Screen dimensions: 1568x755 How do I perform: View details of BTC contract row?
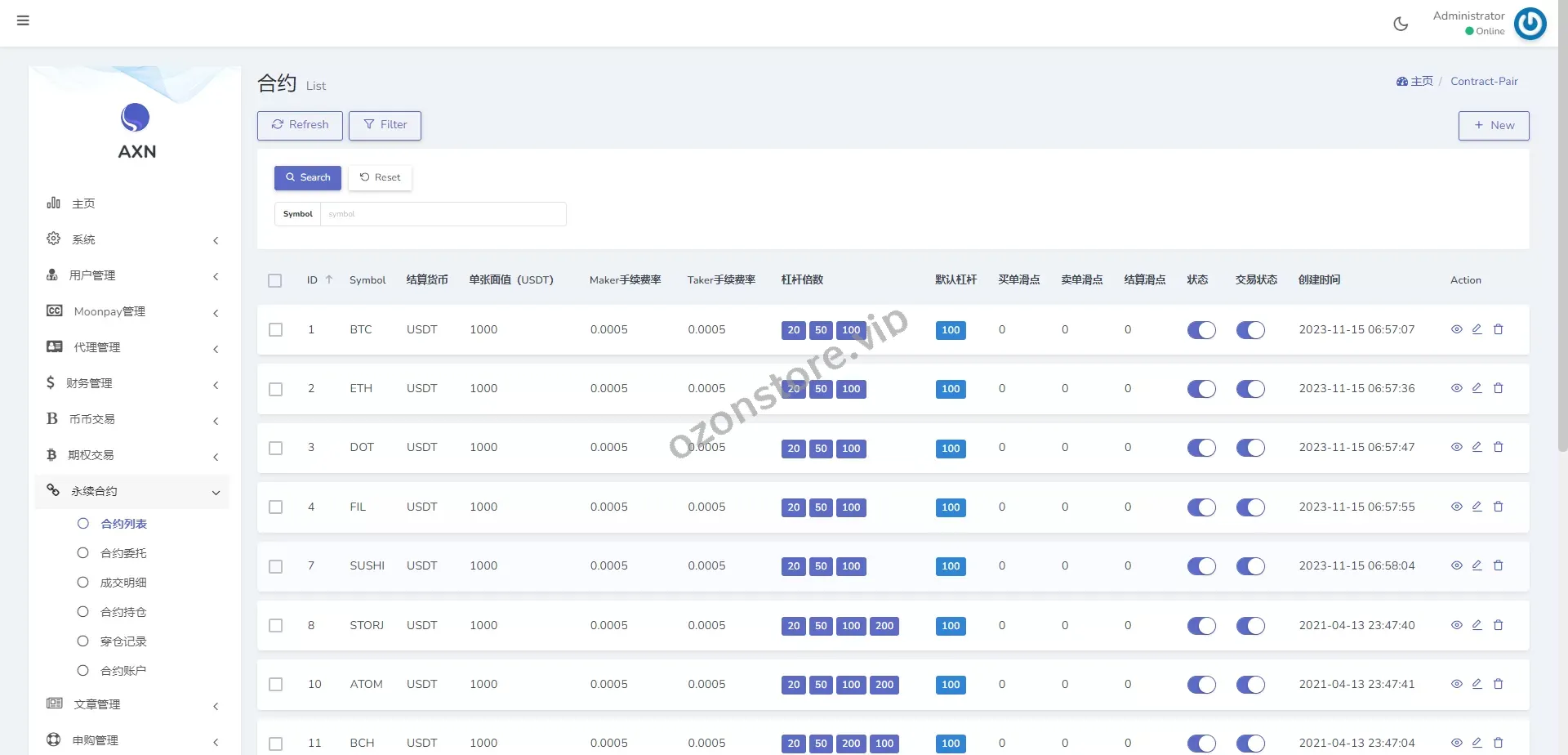pos(1456,329)
